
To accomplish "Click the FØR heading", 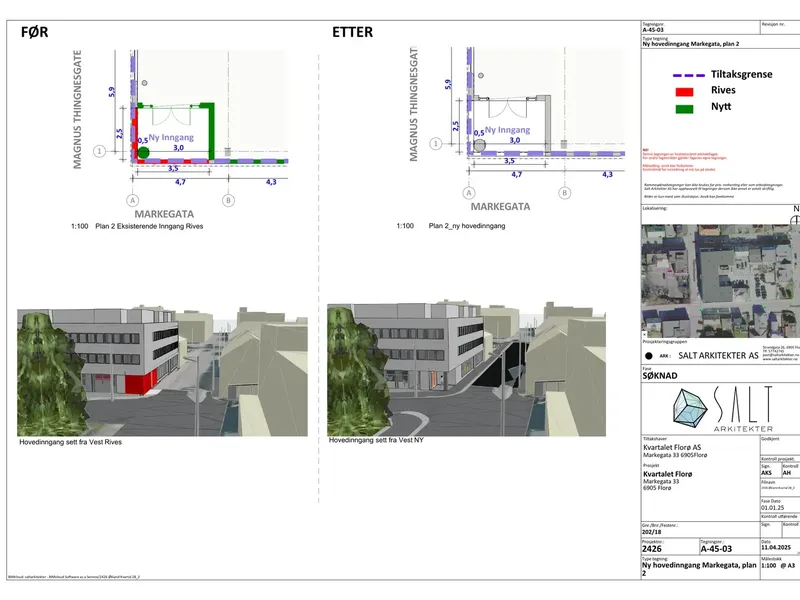I will pos(35,32).
